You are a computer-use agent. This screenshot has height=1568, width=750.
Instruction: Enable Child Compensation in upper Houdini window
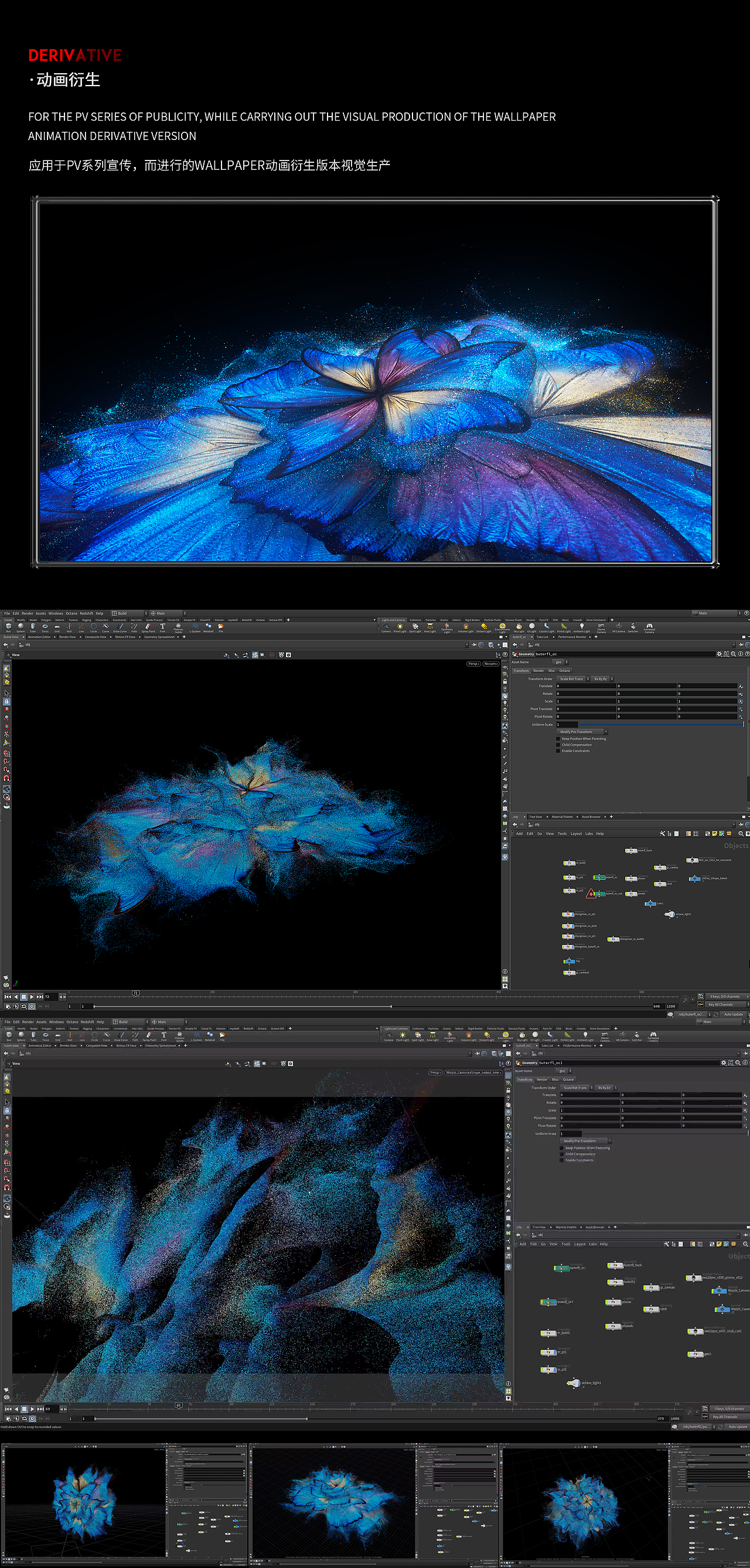coord(558,745)
